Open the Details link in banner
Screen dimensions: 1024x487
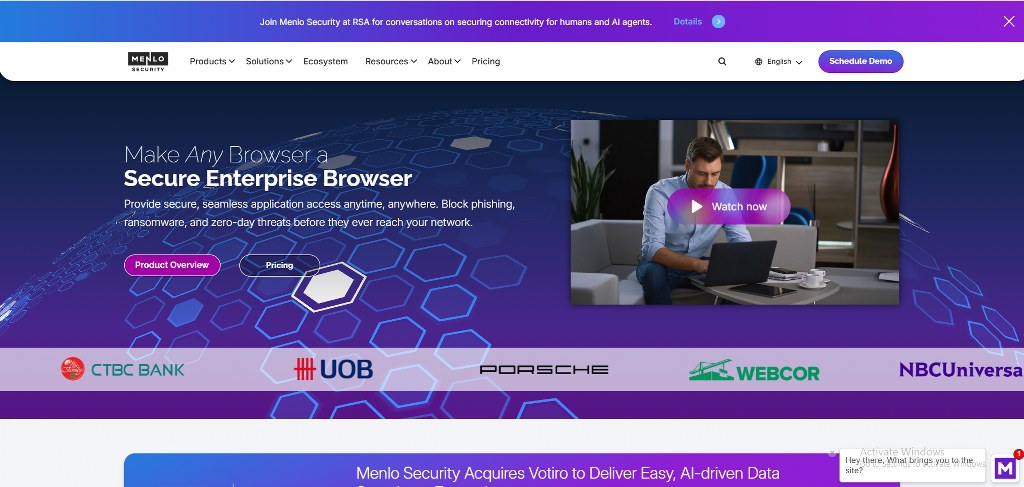(688, 22)
